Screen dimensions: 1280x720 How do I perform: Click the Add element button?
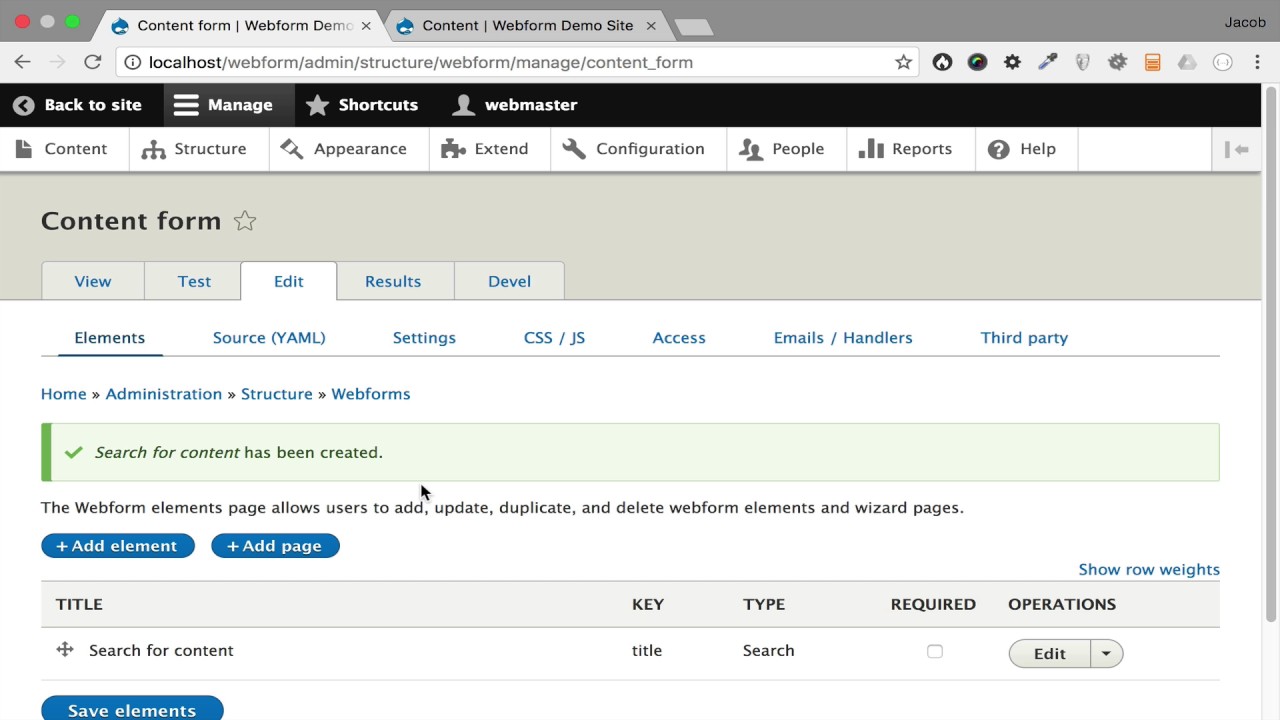tap(118, 546)
